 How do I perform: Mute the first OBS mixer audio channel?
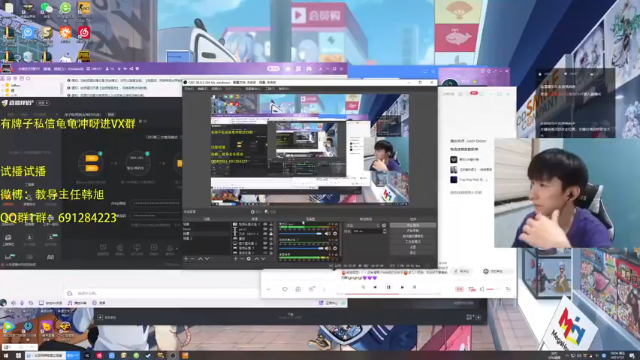tap(327, 234)
